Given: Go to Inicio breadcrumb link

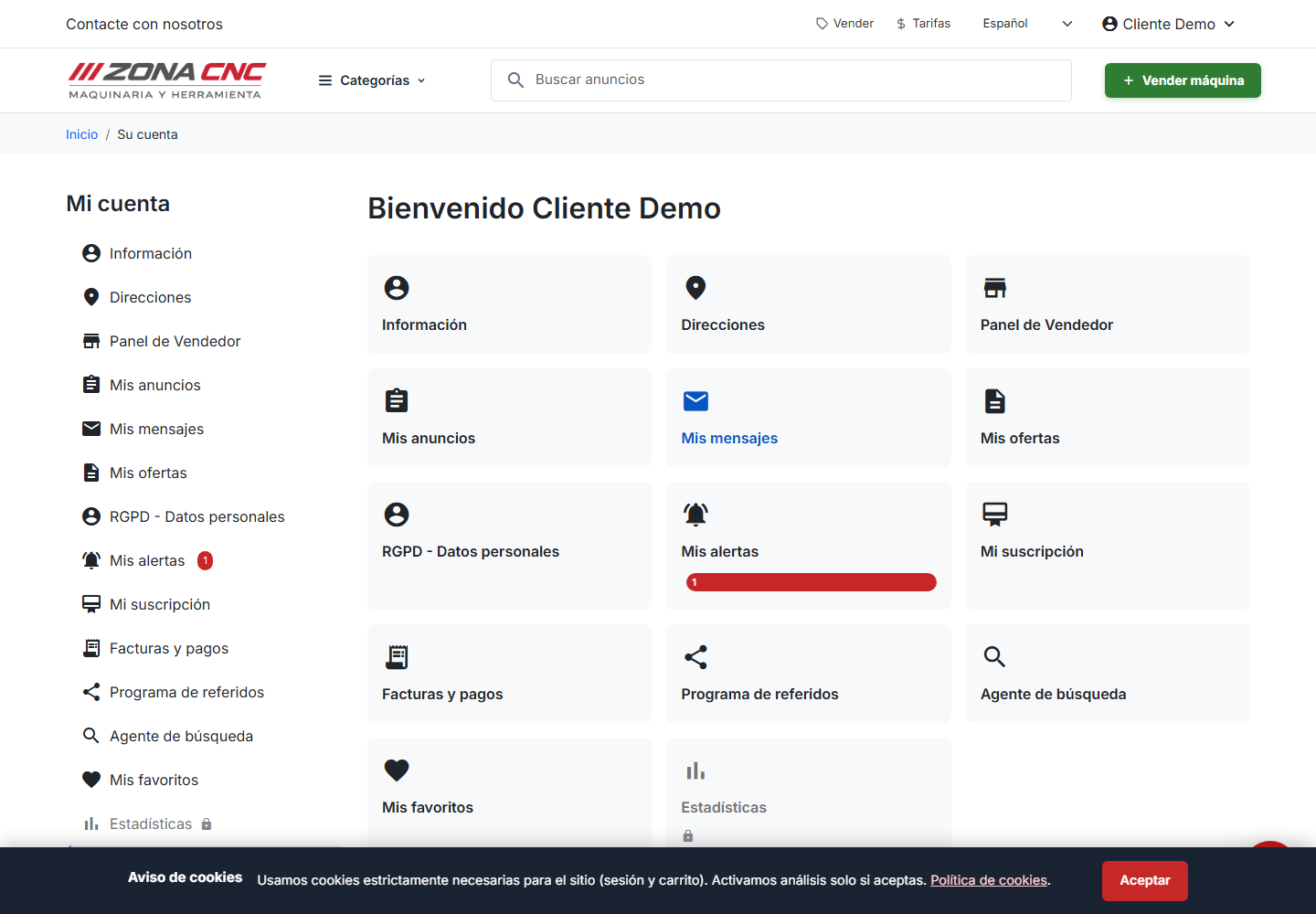Looking at the screenshot, I should tap(81, 134).
